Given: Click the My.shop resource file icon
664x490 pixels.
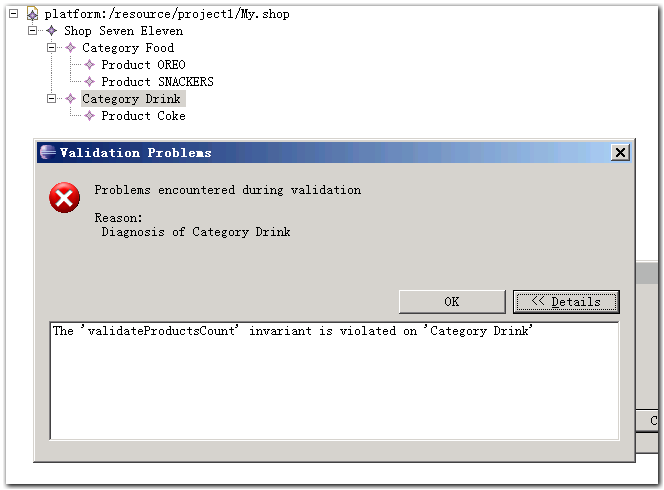Looking at the screenshot, I should [32, 15].
